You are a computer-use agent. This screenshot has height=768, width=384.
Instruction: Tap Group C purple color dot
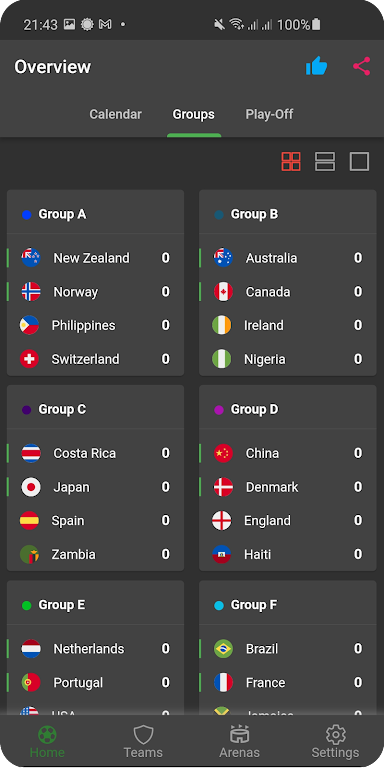[x=27, y=410]
